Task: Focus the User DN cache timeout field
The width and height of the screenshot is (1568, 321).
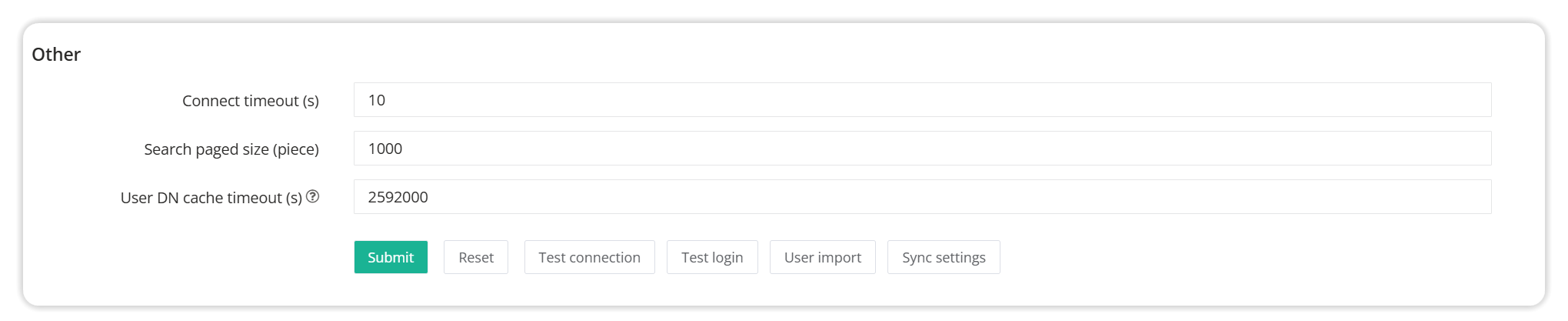Action: pyautogui.click(x=923, y=197)
